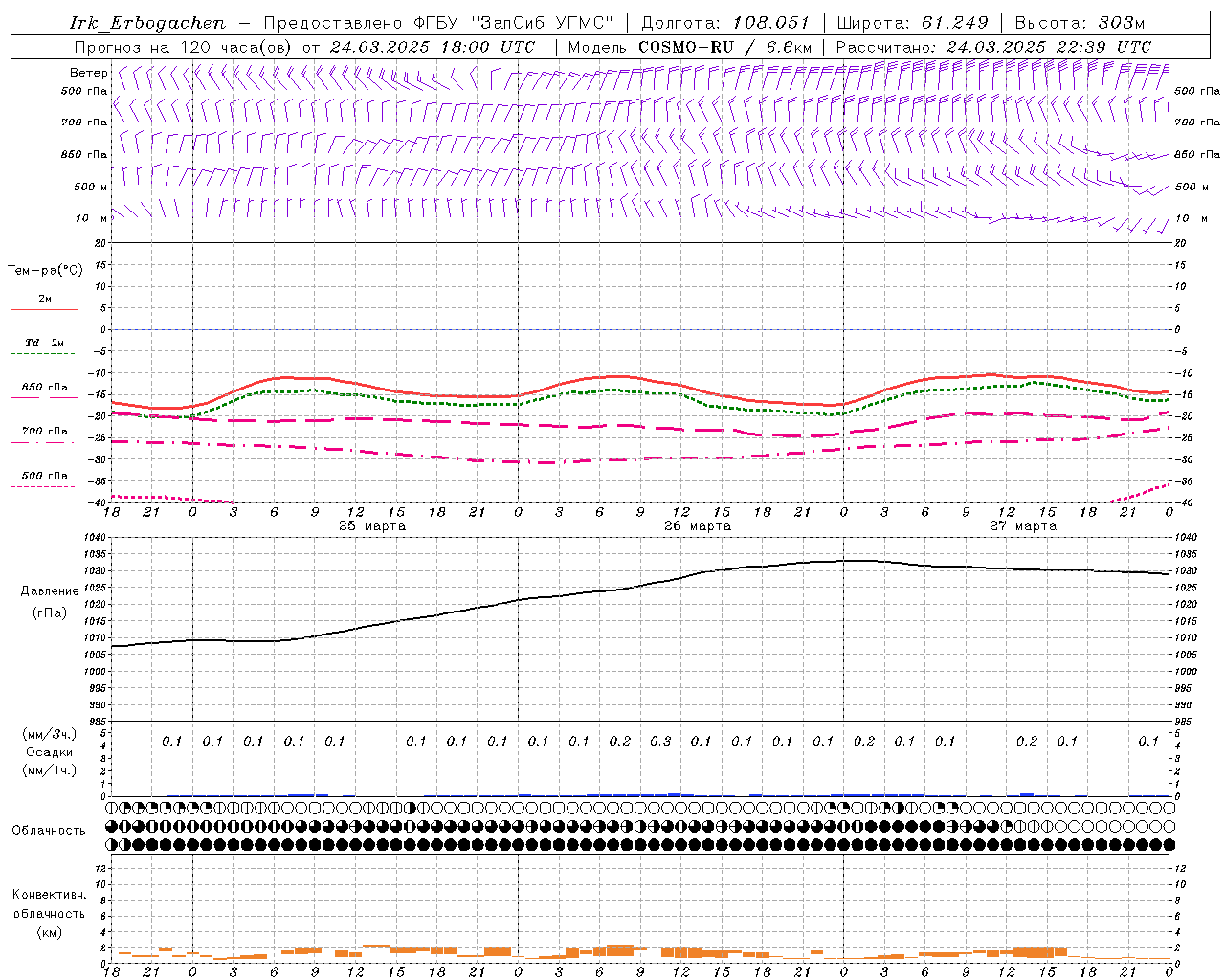The width and height of the screenshot is (1225, 980).
Task: Click the Конвективн. convective cloud label
Action: 49,895
